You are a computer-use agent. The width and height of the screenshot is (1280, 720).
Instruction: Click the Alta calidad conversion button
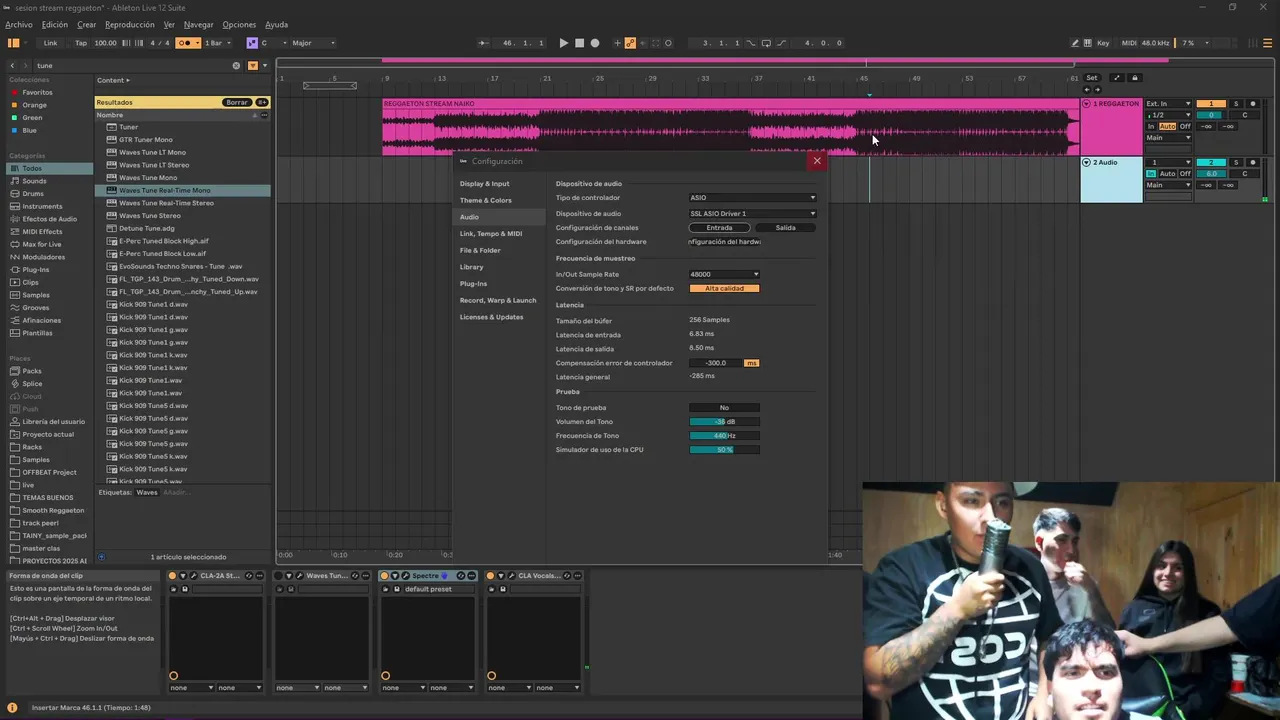pos(724,289)
